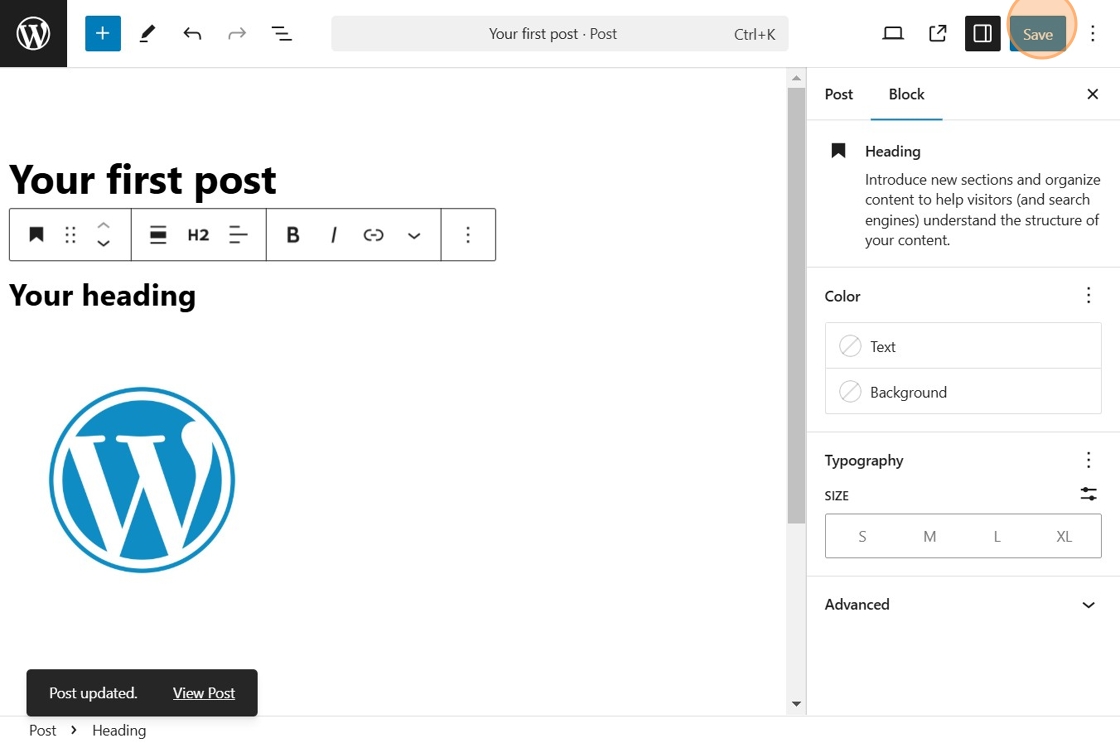Image resolution: width=1120 pixels, height=743 pixels.
Task: Switch to the Block tab
Action: [x=906, y=94]
